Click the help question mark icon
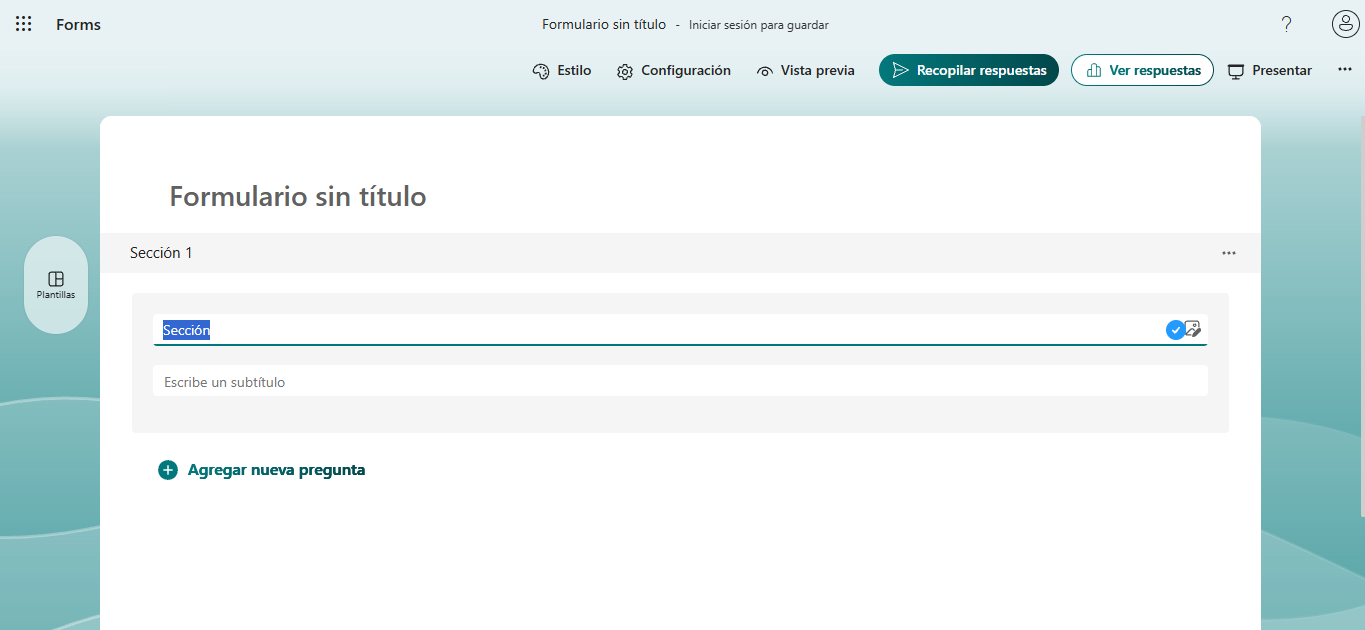Image resolution: width=1365 pixels, height=630 pixels. pos(1286,23)
